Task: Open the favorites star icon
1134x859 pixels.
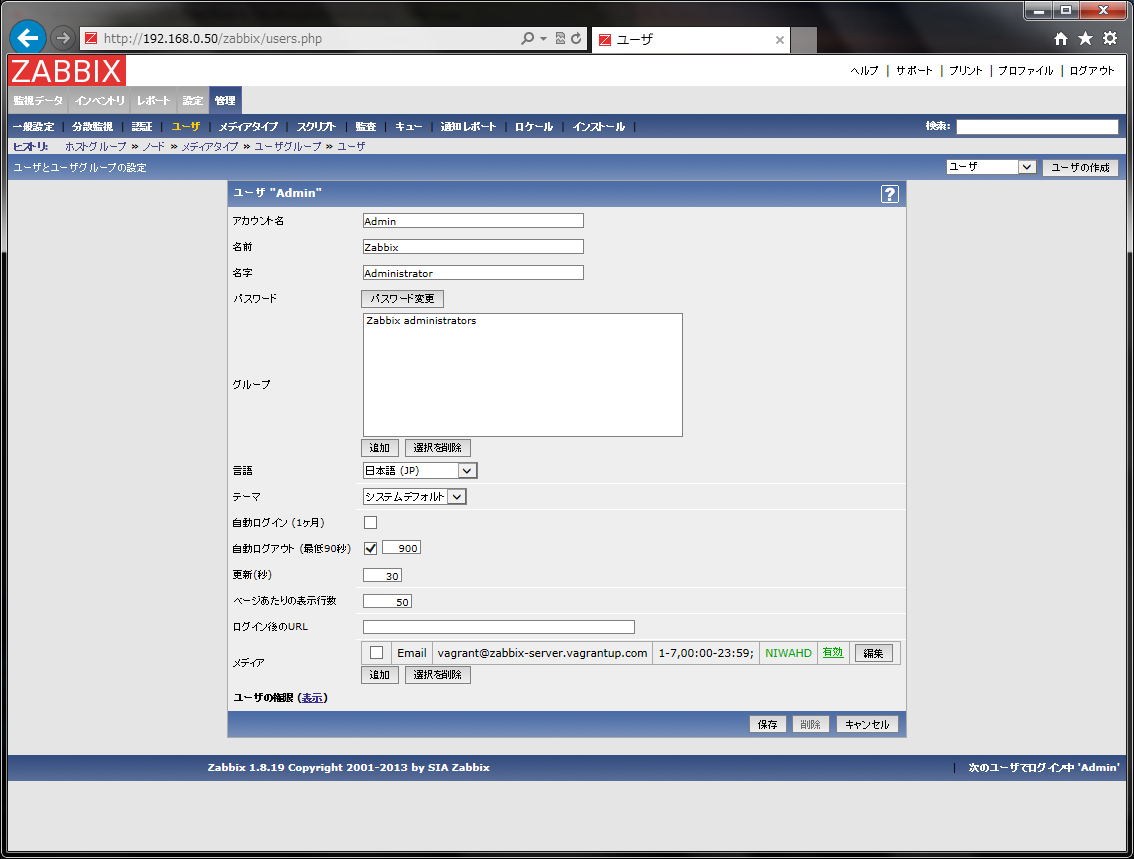Action: tap(1085, 38)
